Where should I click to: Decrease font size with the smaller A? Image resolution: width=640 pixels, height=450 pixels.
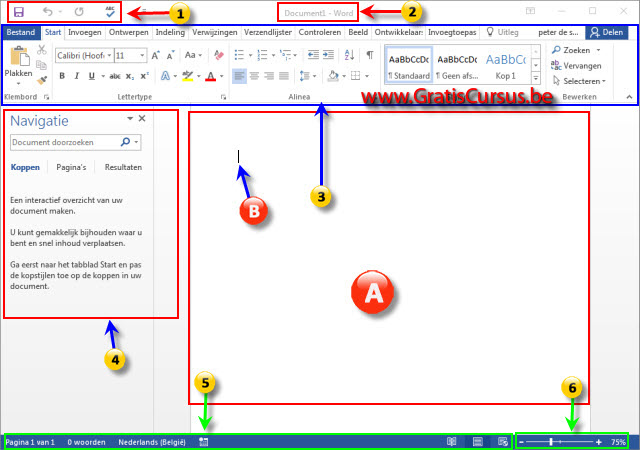tap(171, 55)
